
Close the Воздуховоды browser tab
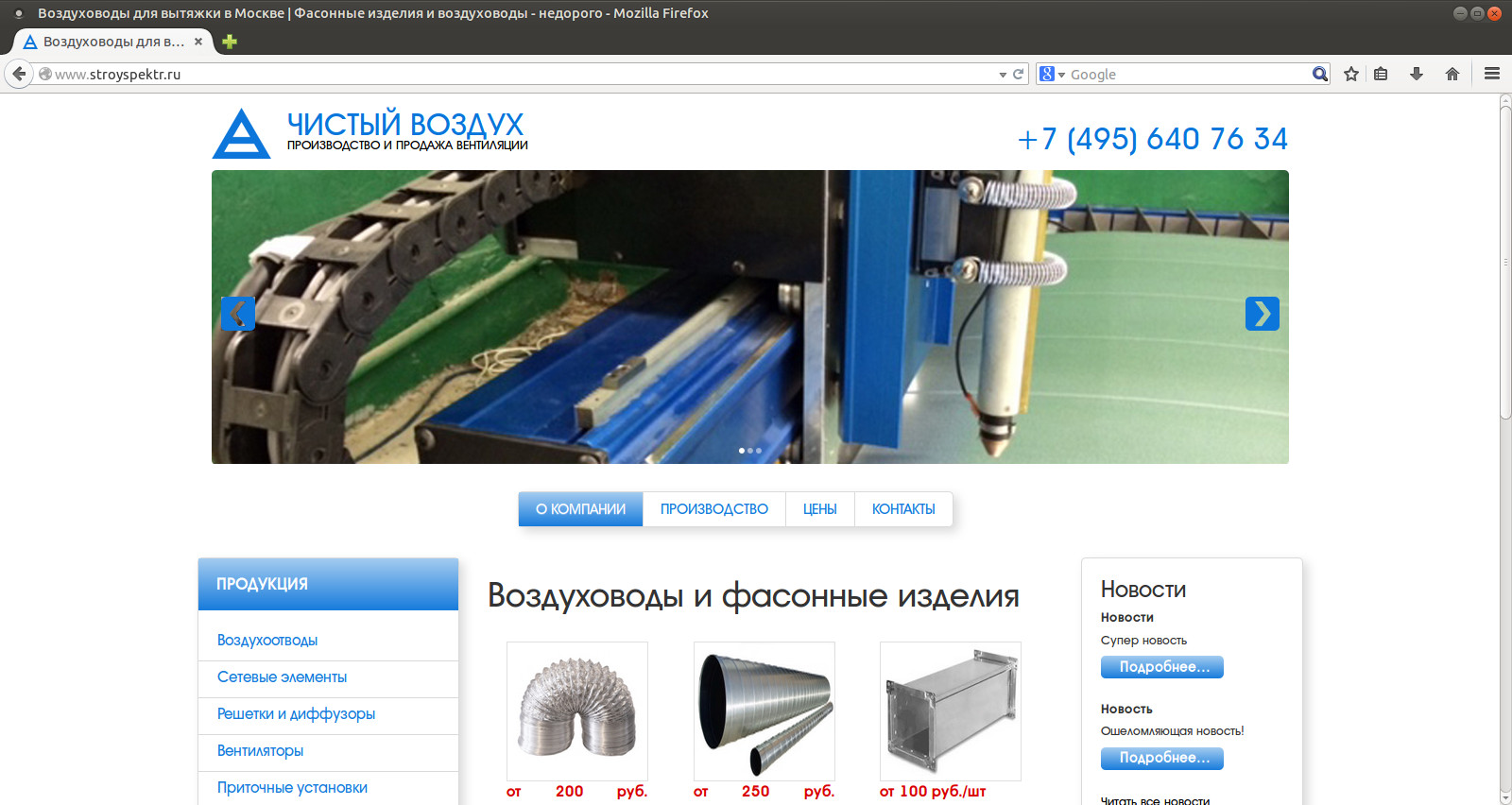click(198, 42)
